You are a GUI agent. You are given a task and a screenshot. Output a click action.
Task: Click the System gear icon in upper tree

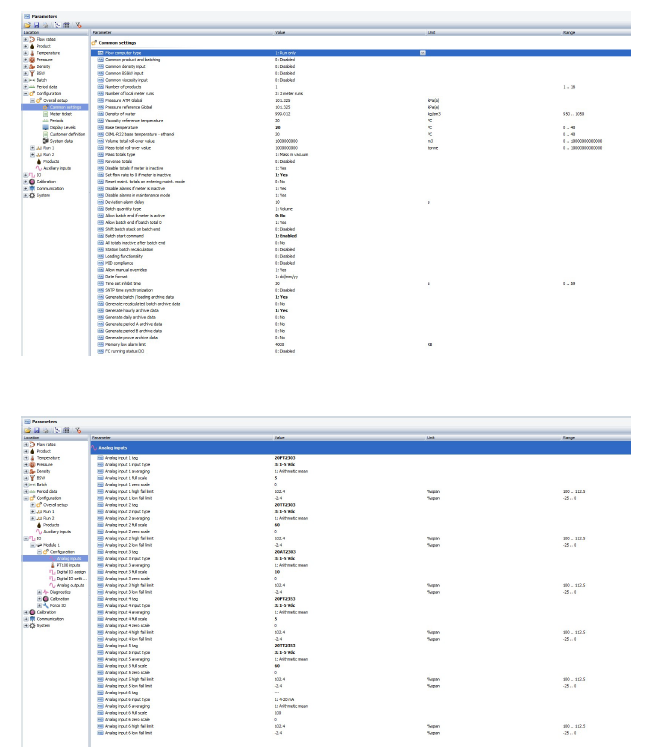pyautogui.click(x=32, y=195)
